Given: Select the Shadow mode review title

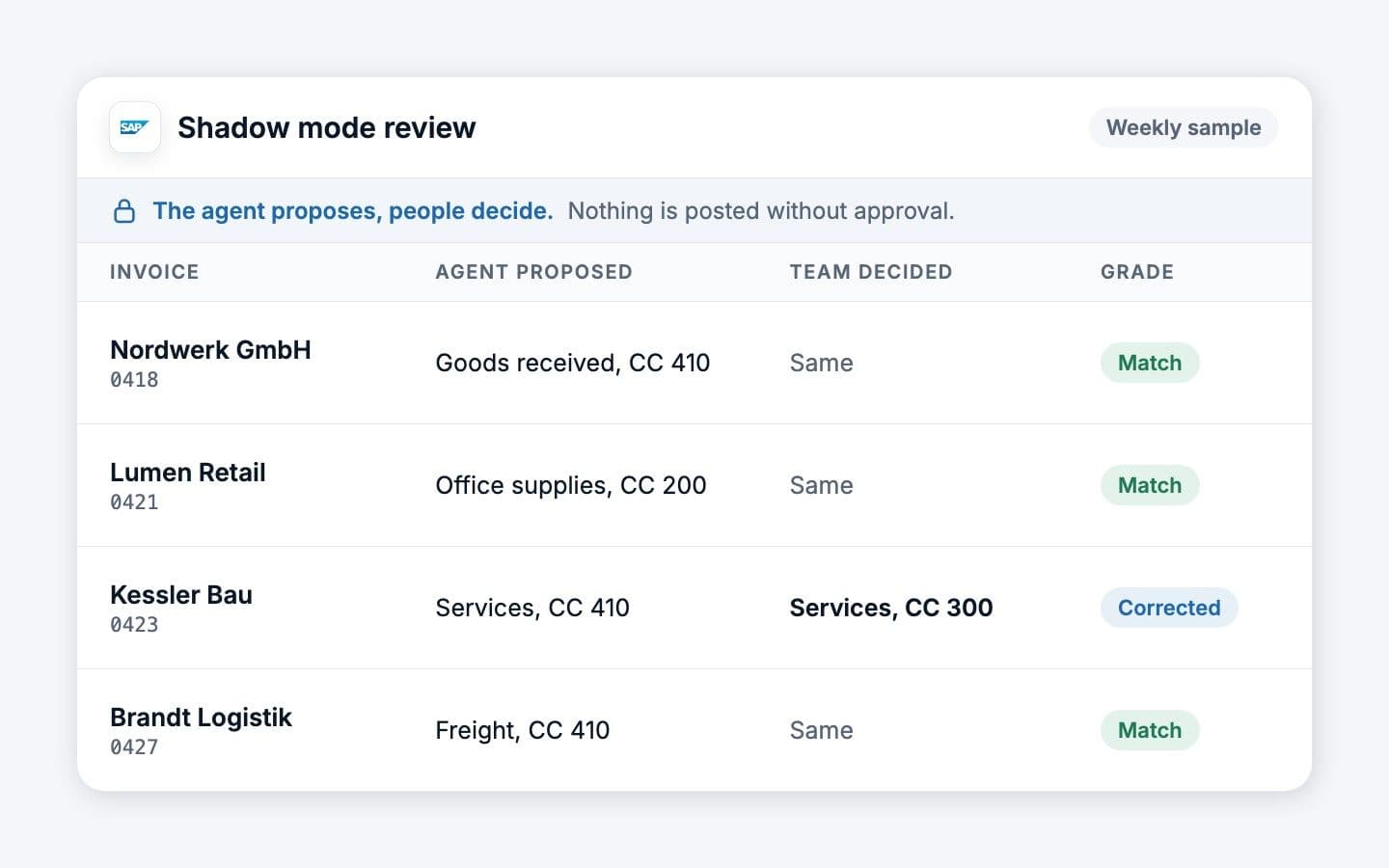Looking at the screenshot, I should pyautogui.click(x=326, y=127).
